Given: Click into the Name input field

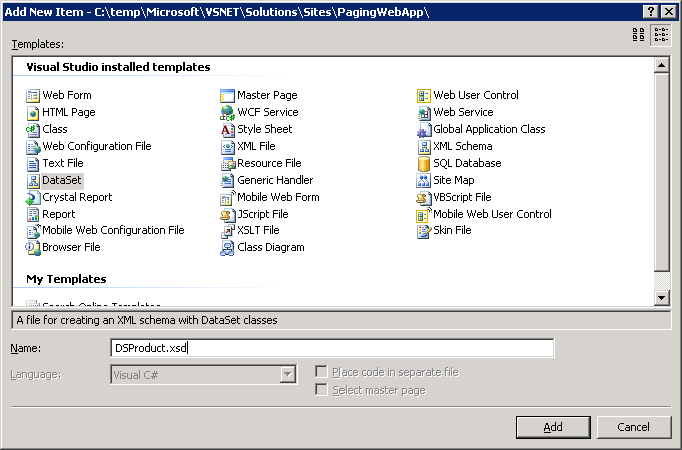Looking at the screenshot, I should click(332, 348).
